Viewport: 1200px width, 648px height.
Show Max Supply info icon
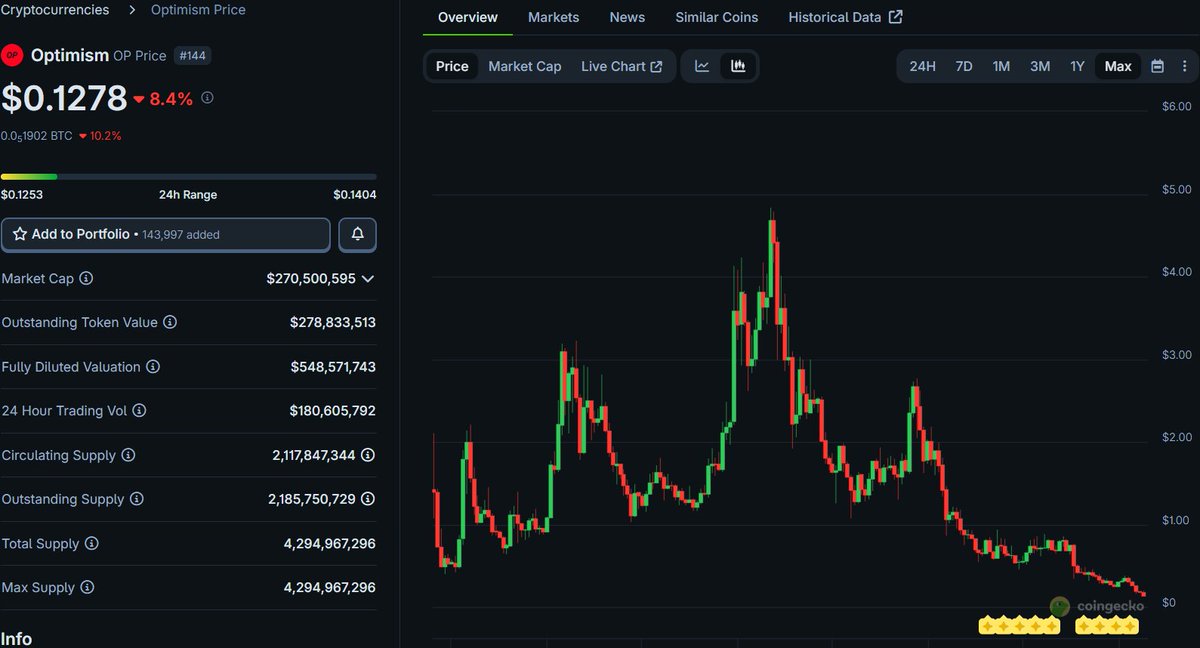(x=87, y=588)
